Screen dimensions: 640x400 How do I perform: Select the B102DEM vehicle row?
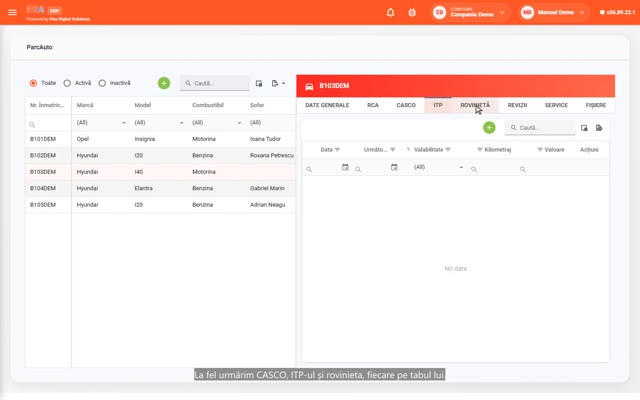coord(160,156)
